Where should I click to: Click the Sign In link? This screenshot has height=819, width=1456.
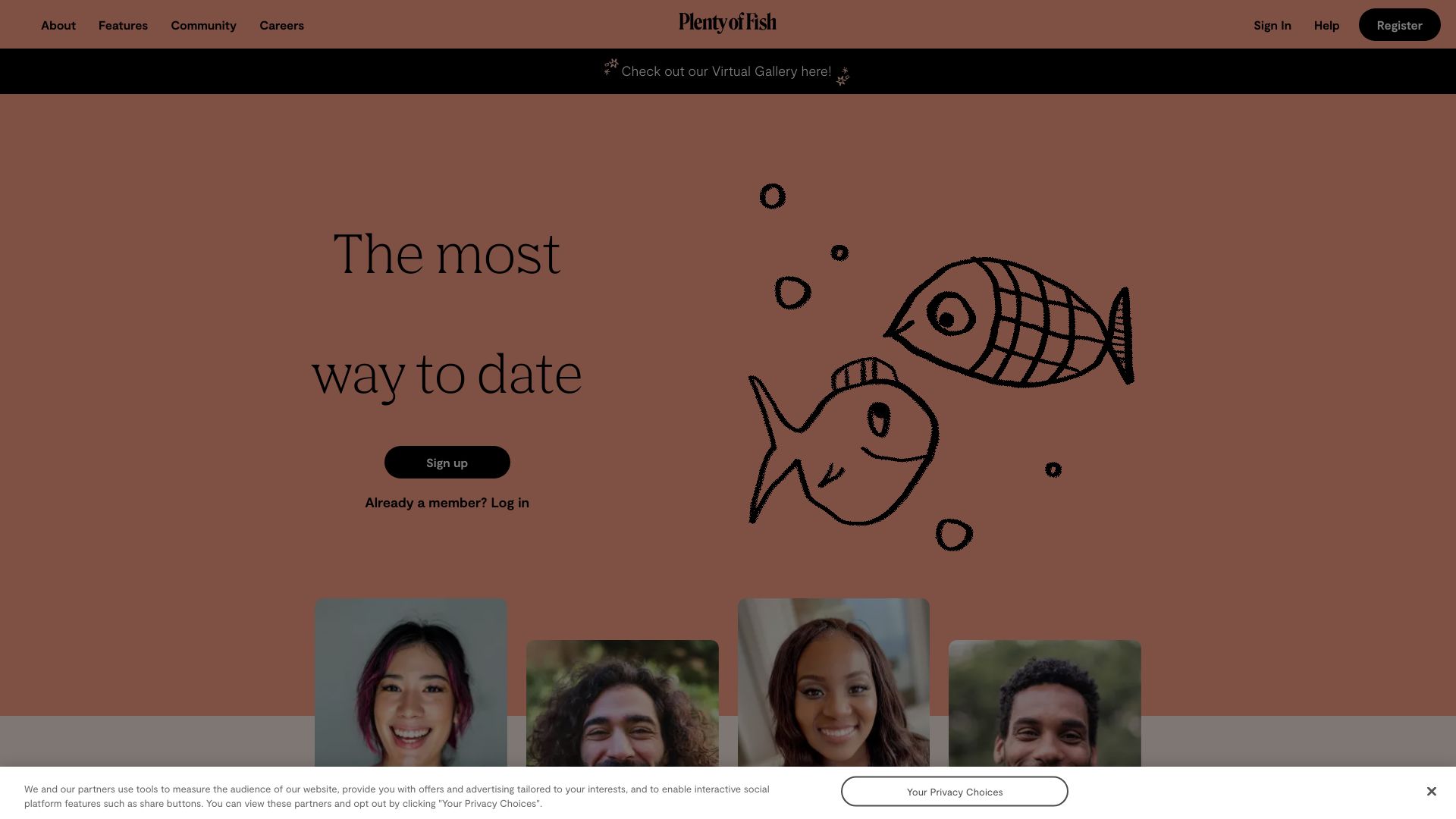click(x=1272, y=25)
